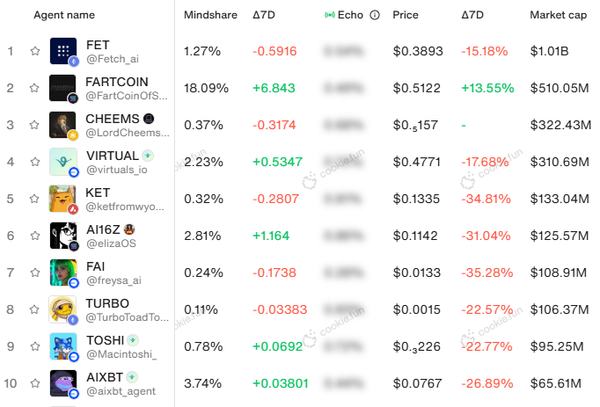Click the Echo column waveform icon
This screenshot has height=407, width=600.
[331, 16]
